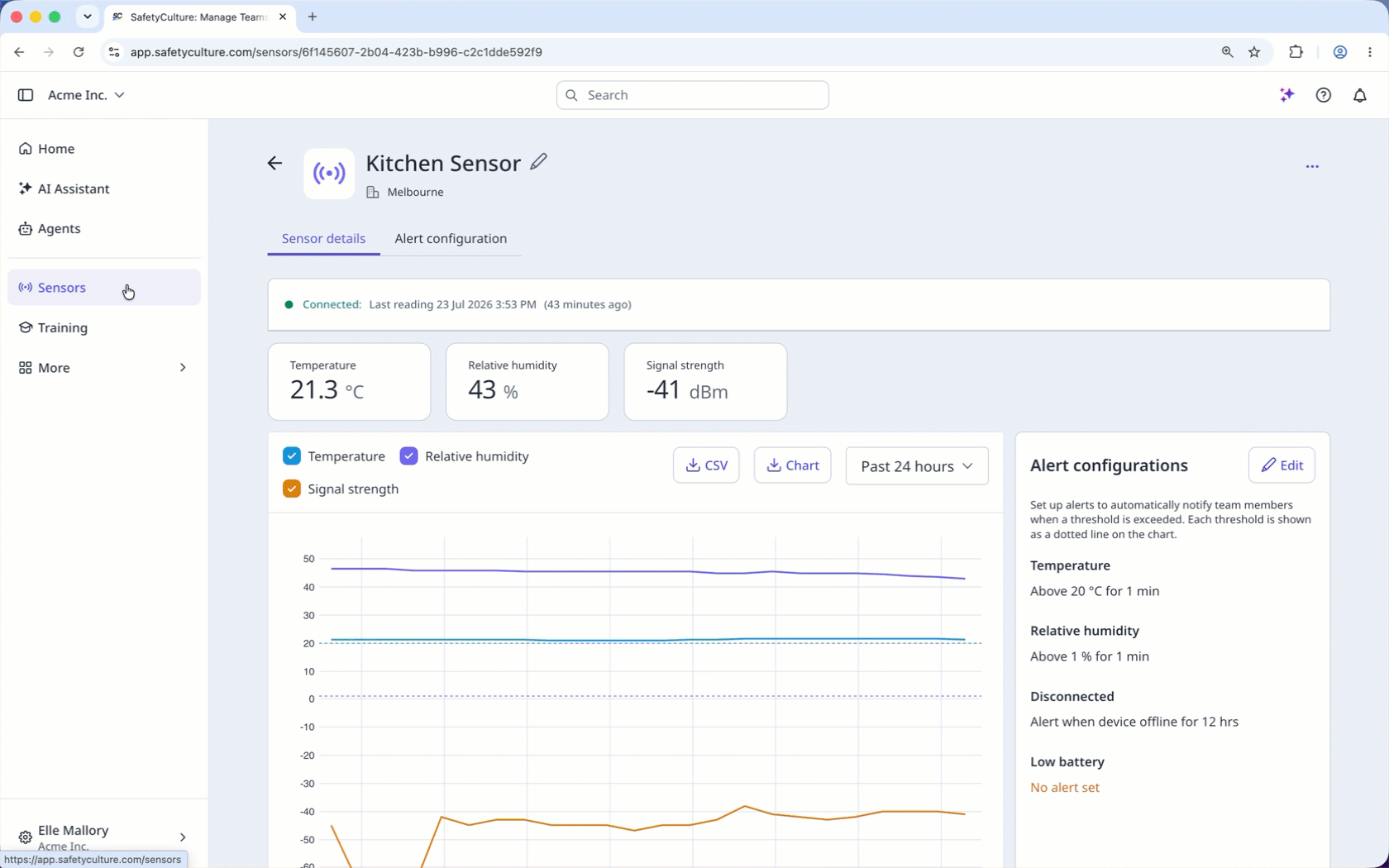Bookmark this page with the star icon
The height and width of the screenshot is (868, 1389).
[x=1254, y=52]
